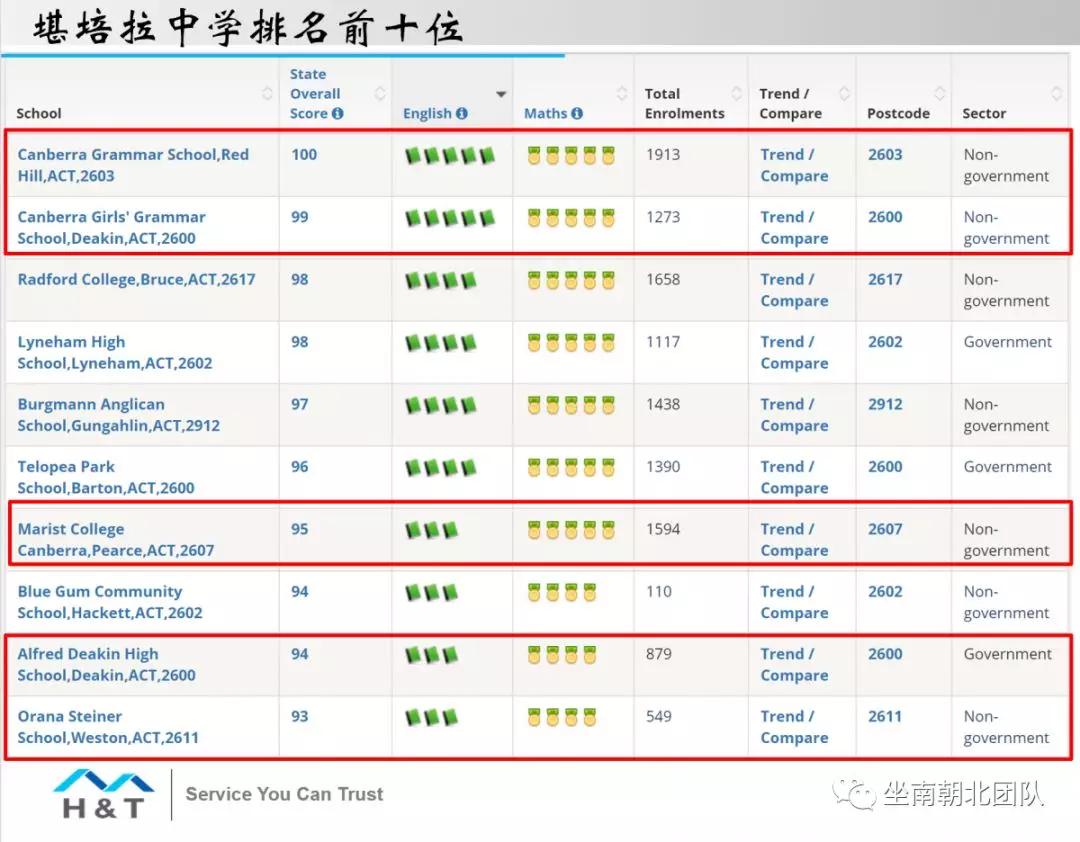Open Orana Steiner School link
This screenshot has width=1080, height=842.
click(x=108, y=727)
